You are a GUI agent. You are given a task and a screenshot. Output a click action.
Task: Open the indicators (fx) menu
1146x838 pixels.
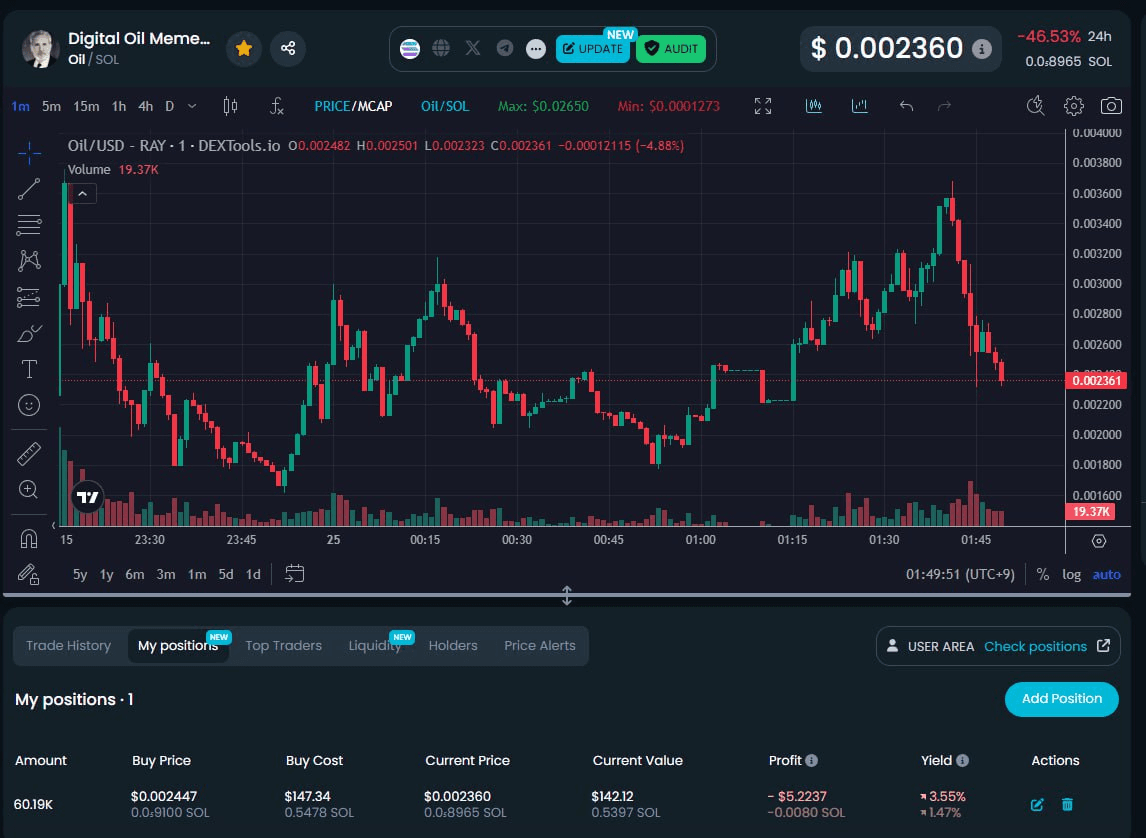[x=276, y=107]
